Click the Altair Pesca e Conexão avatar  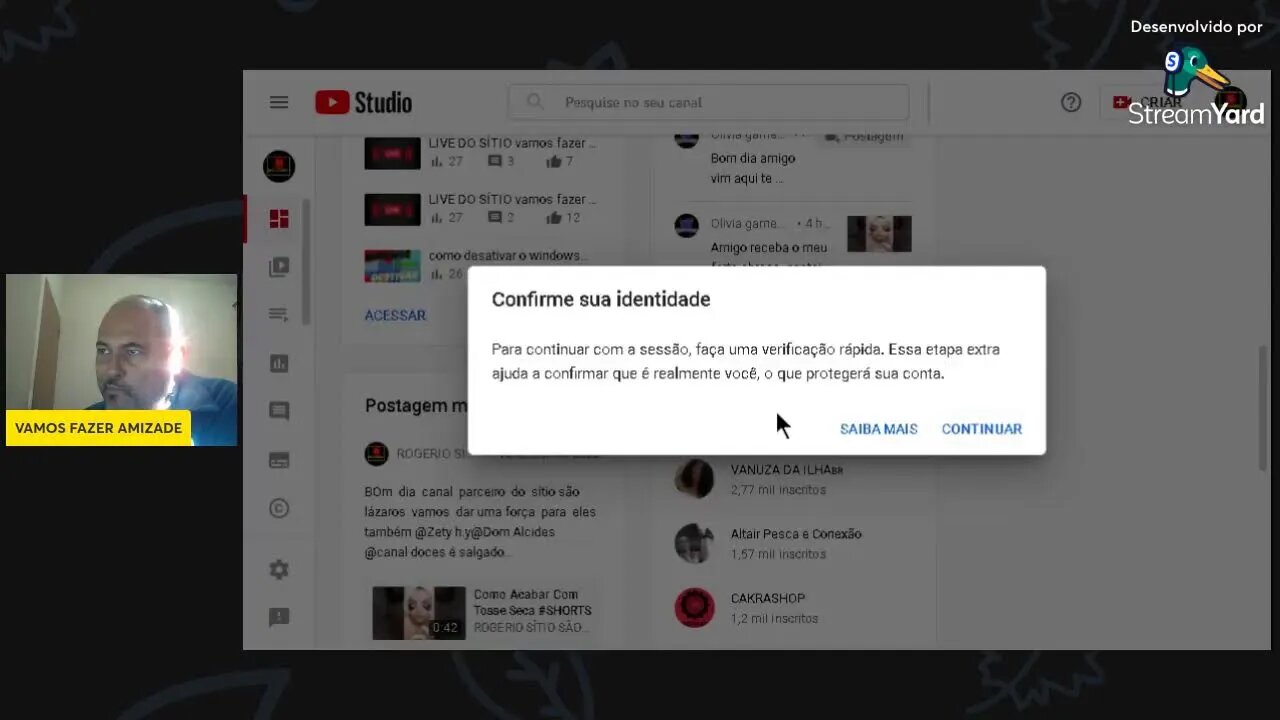point(694,543)
